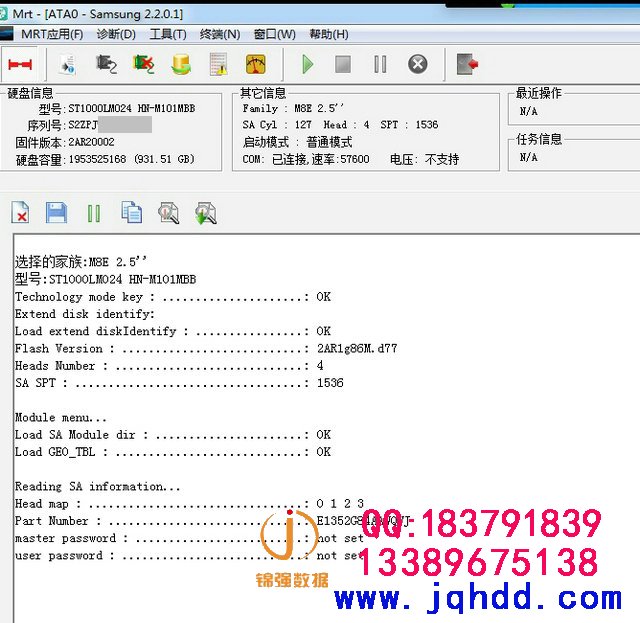The image size is (640, 623).
Task: Click the drive port switch icon
Action: coord(106,65)
